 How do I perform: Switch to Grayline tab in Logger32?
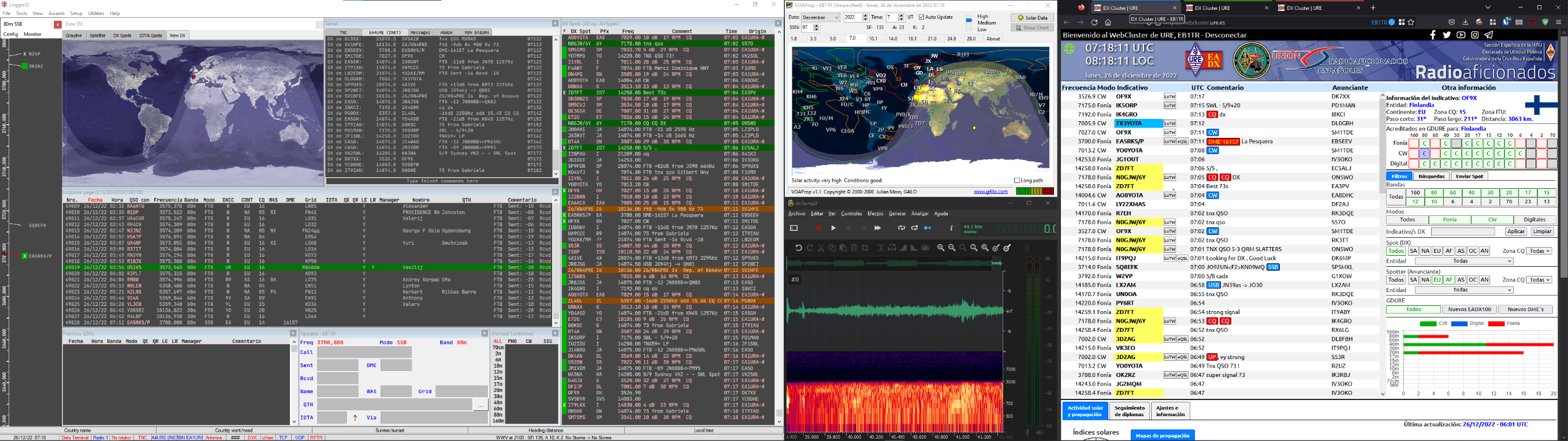coord(74,35)
